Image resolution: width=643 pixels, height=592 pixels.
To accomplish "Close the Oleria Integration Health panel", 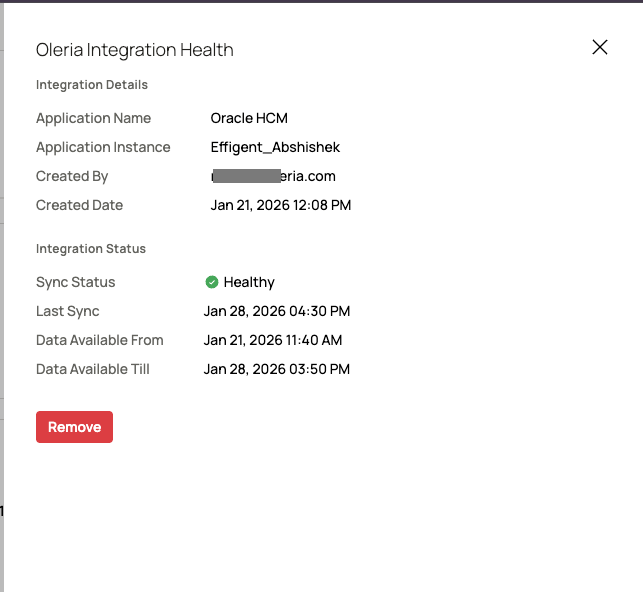I will tap(600, 47).
